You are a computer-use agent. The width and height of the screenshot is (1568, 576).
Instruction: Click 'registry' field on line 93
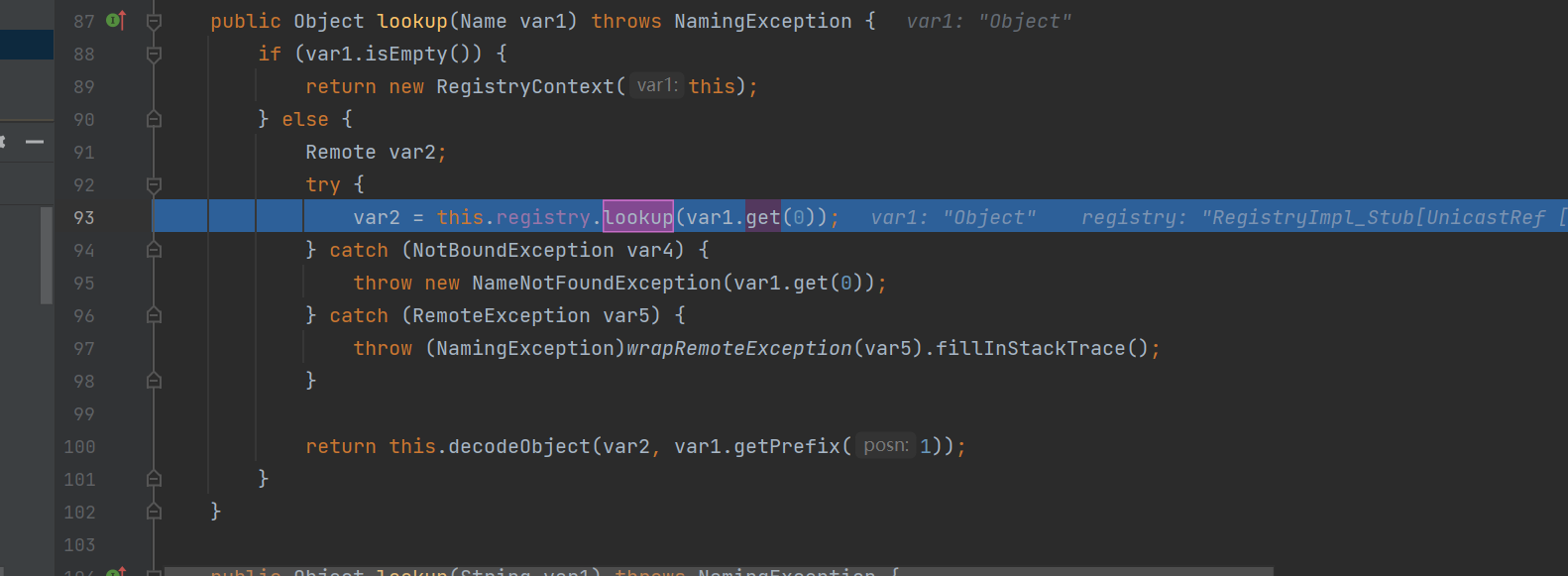[543, 217]
